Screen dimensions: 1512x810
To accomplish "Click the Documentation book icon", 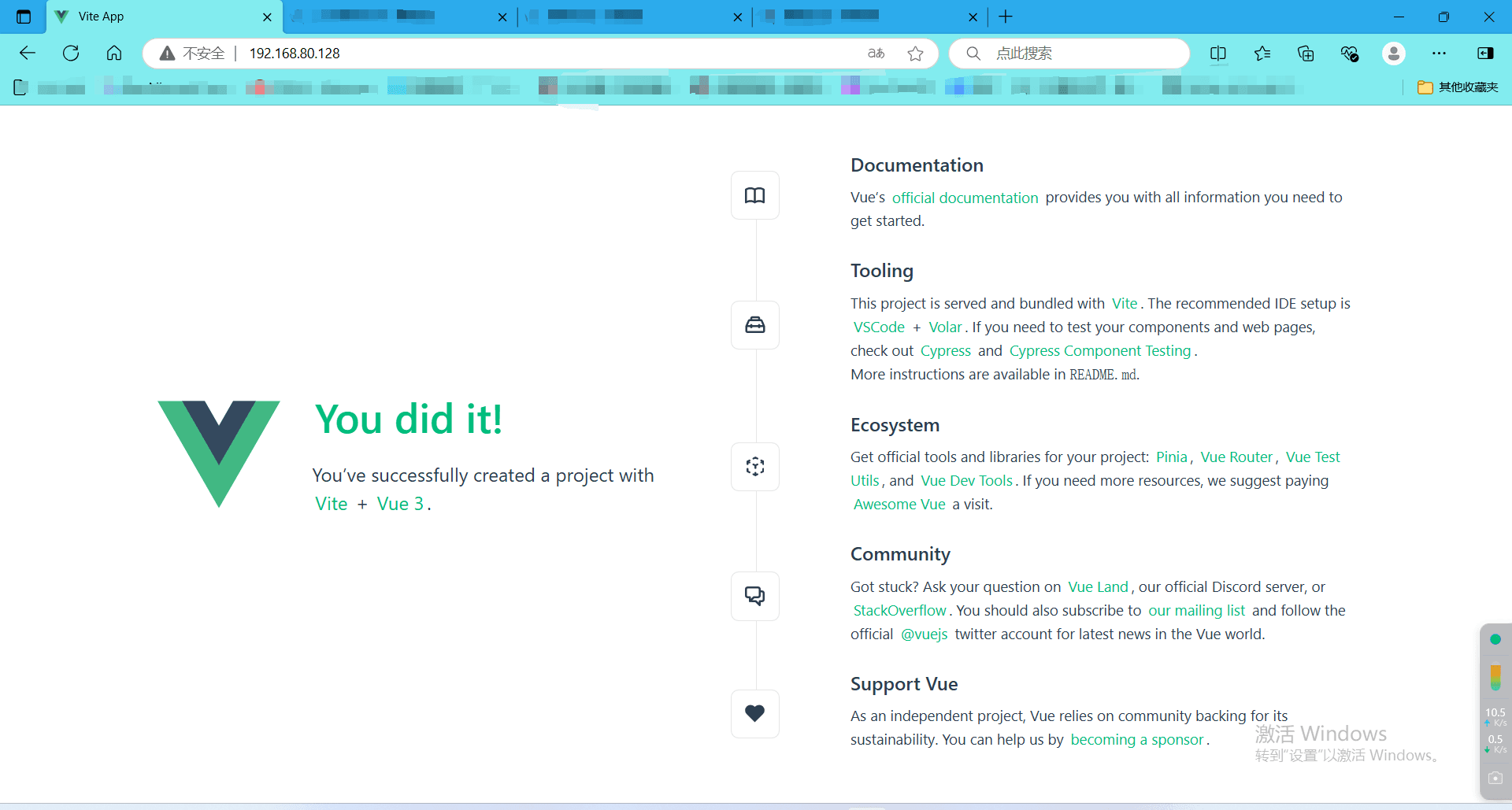I will [x=755, y=195].
